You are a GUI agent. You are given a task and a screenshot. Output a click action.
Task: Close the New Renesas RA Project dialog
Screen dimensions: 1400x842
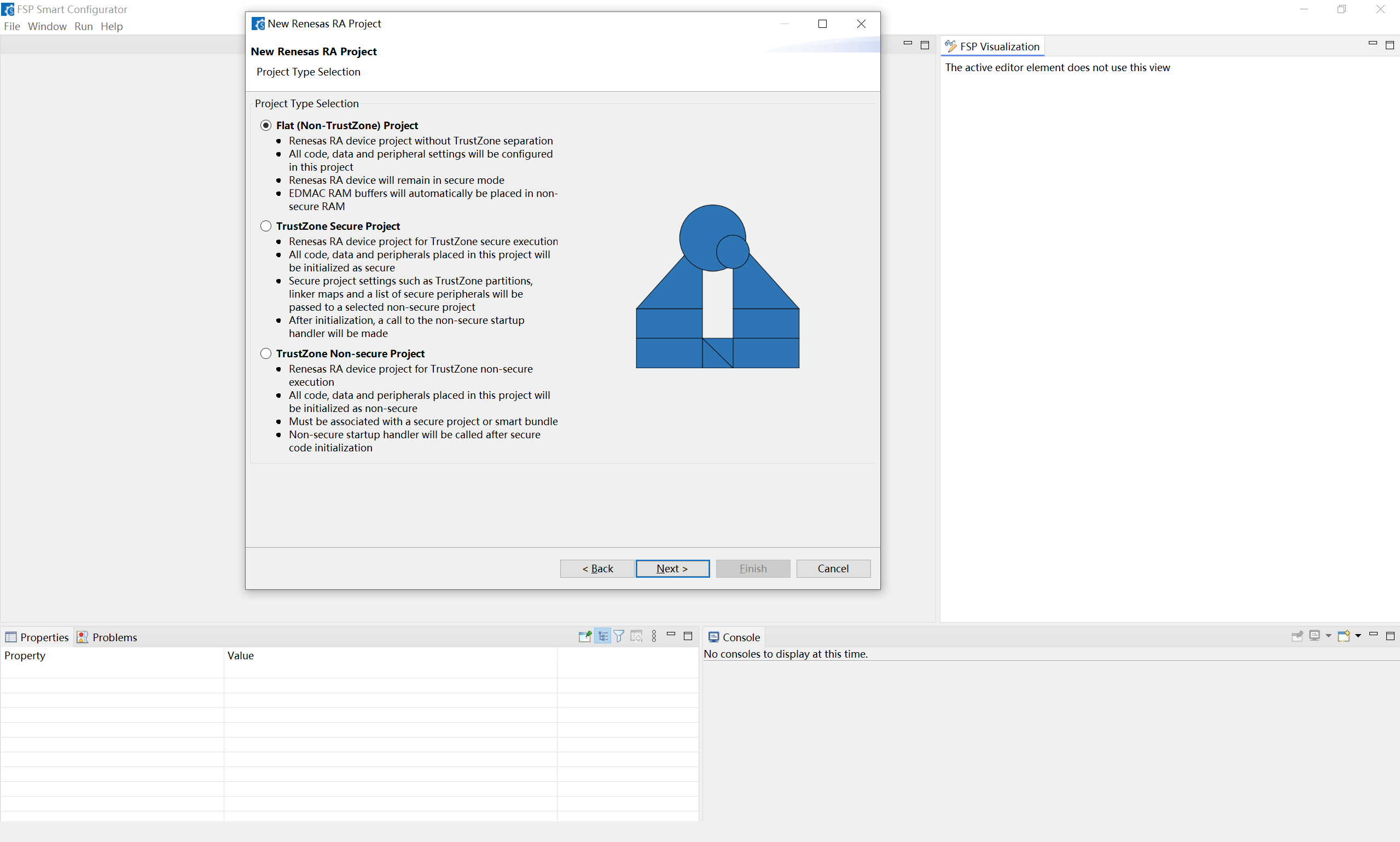click(861, 24)
